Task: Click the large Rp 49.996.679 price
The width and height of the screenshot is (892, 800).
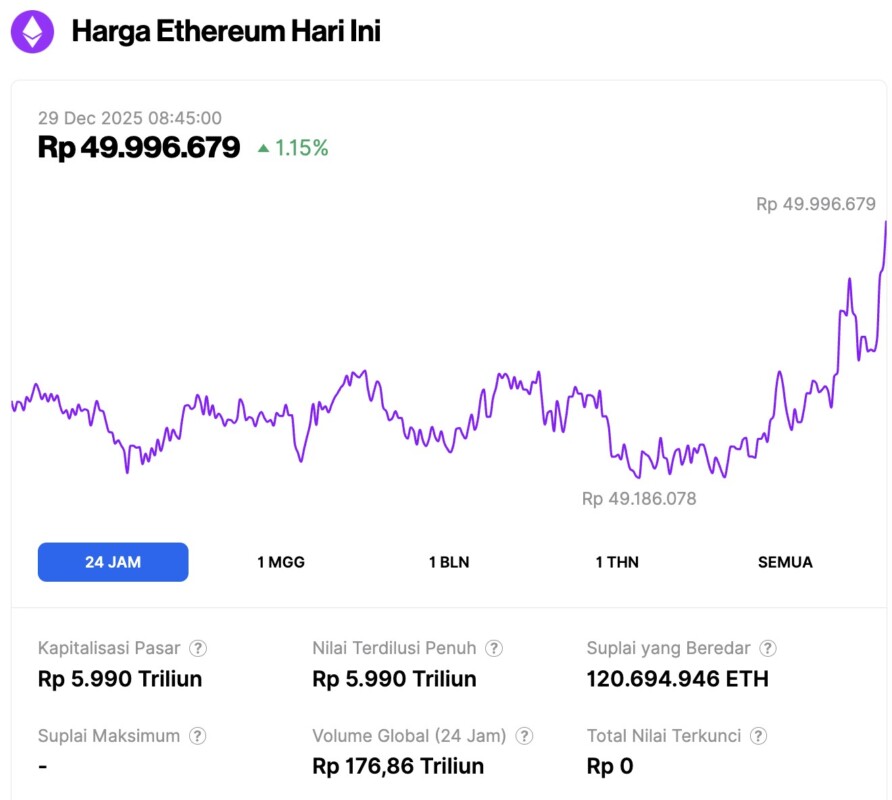Action: pos(139,148)
